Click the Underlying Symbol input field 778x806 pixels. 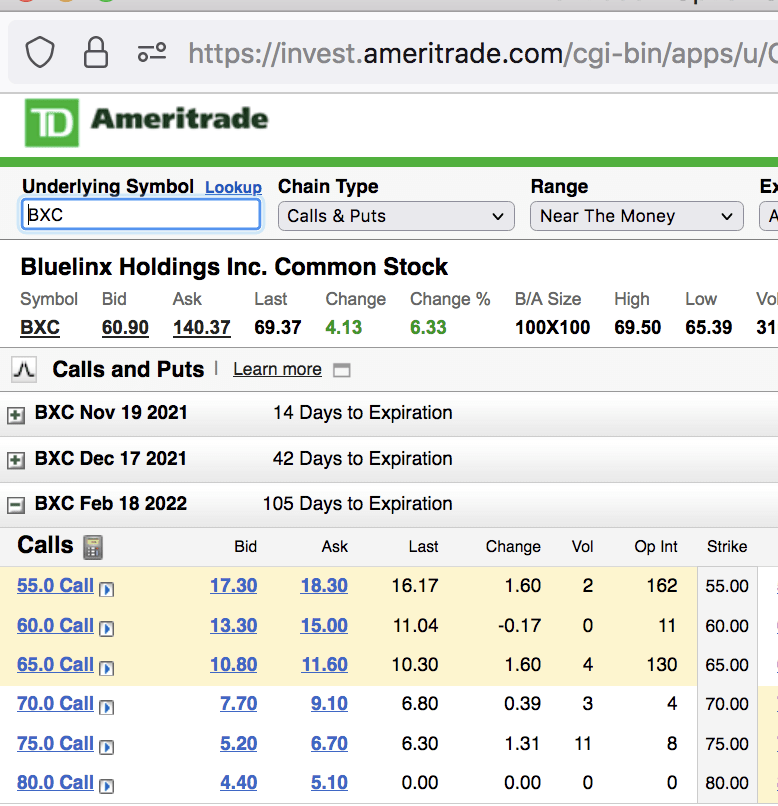(x=141, y=215)
